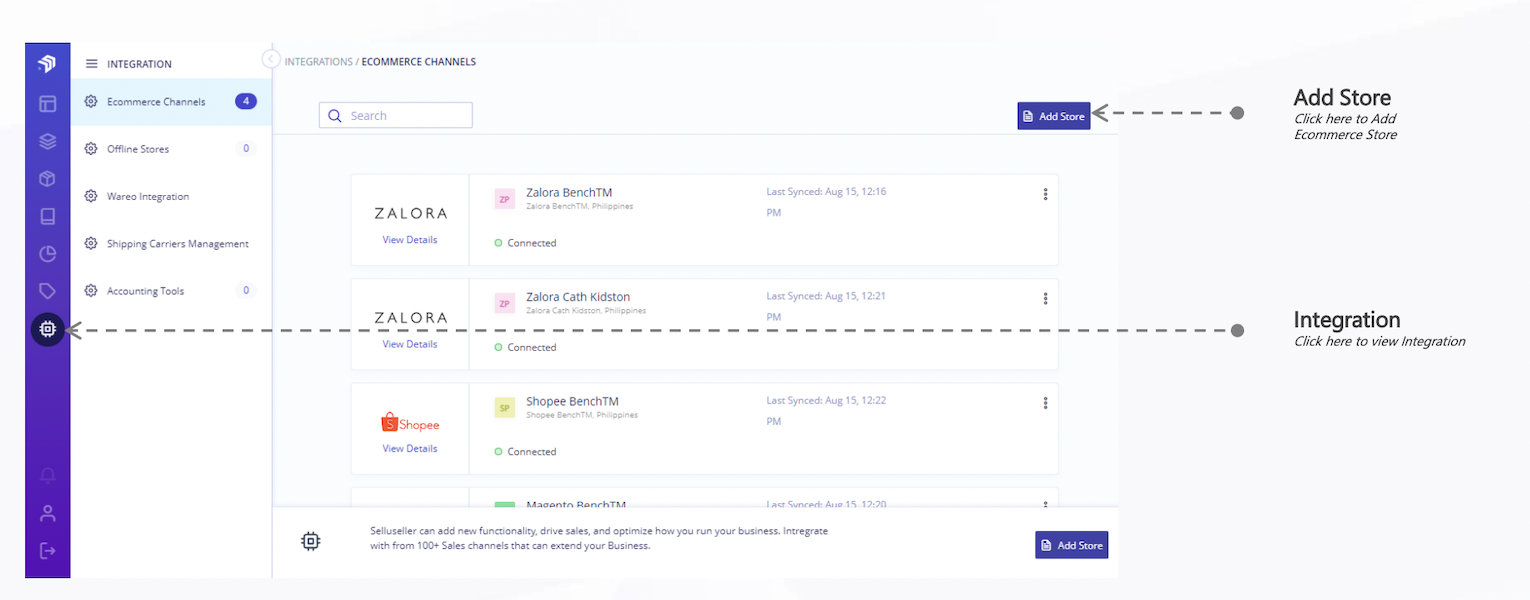The width and height of the screenshot is (1530, 600).
Task: Open Accounting Tools menu item
Action: coord(171,291)
